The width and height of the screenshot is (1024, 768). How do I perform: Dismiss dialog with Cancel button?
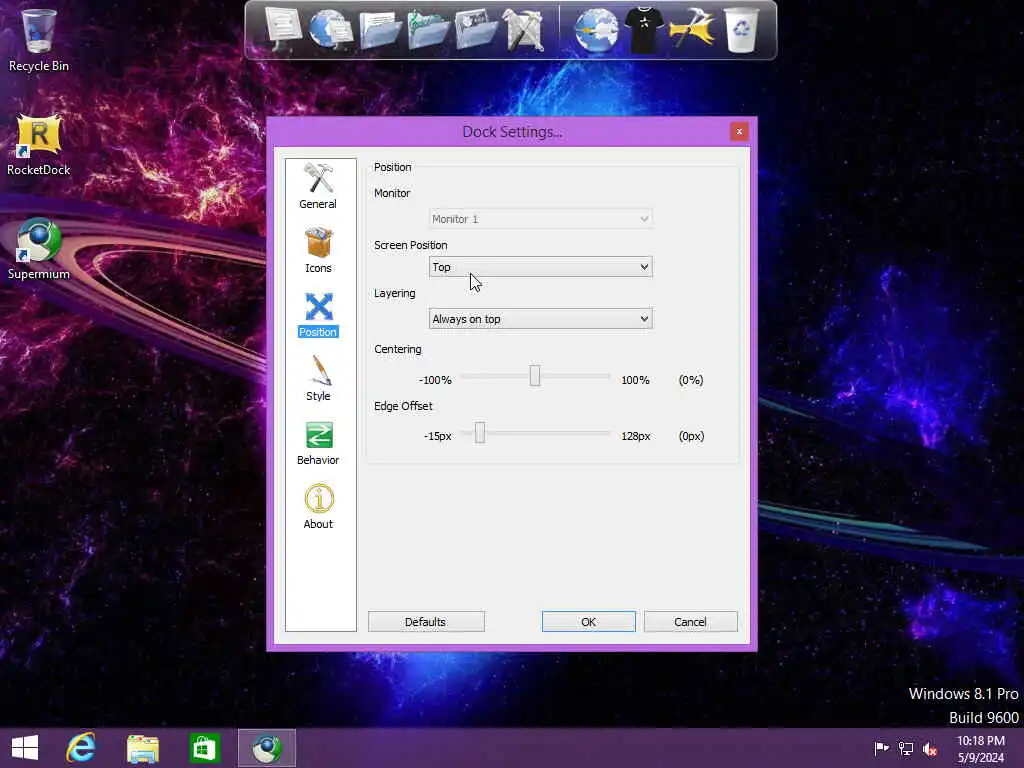click(690, 622)
